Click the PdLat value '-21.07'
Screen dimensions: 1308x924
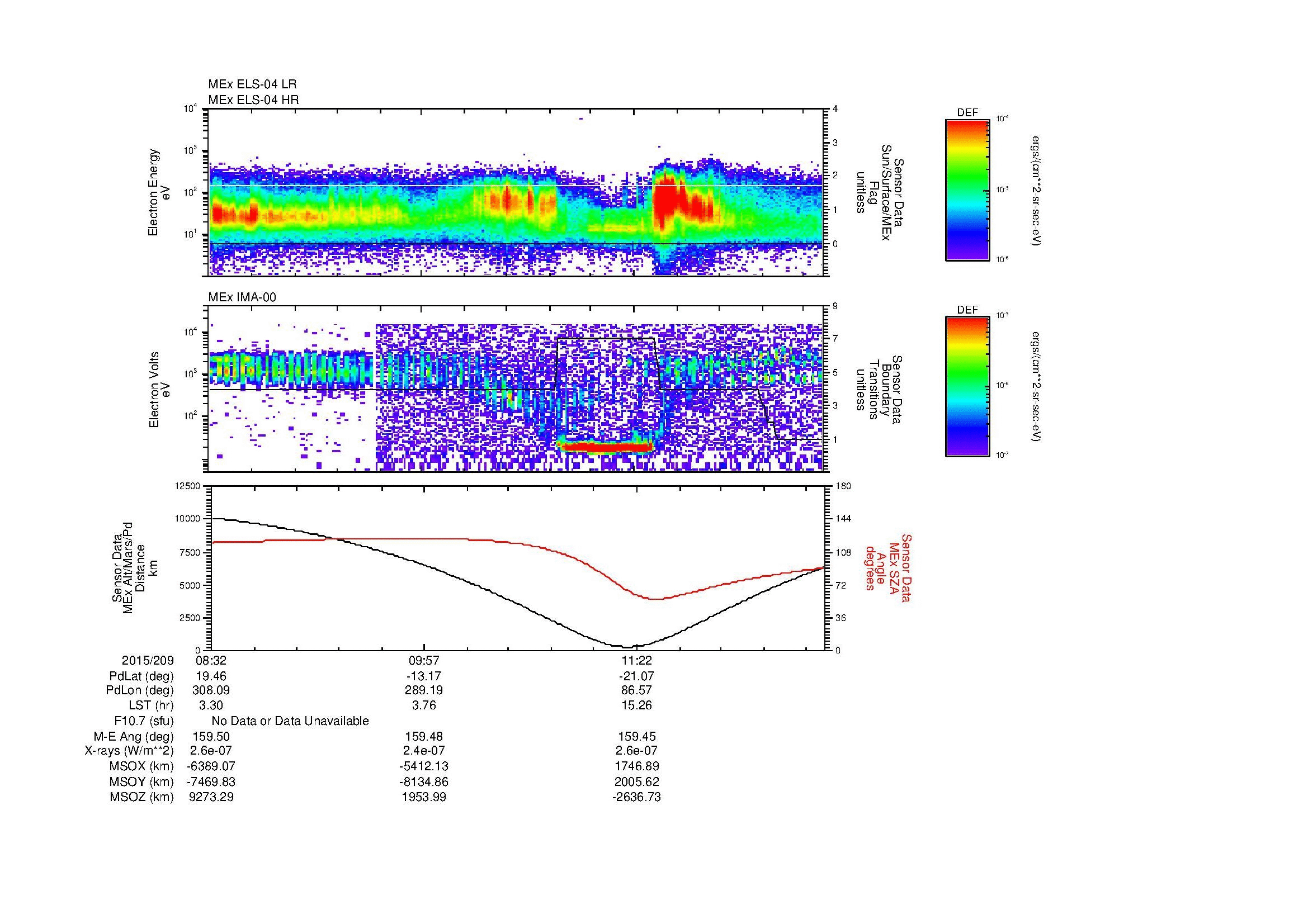(636, 676)
